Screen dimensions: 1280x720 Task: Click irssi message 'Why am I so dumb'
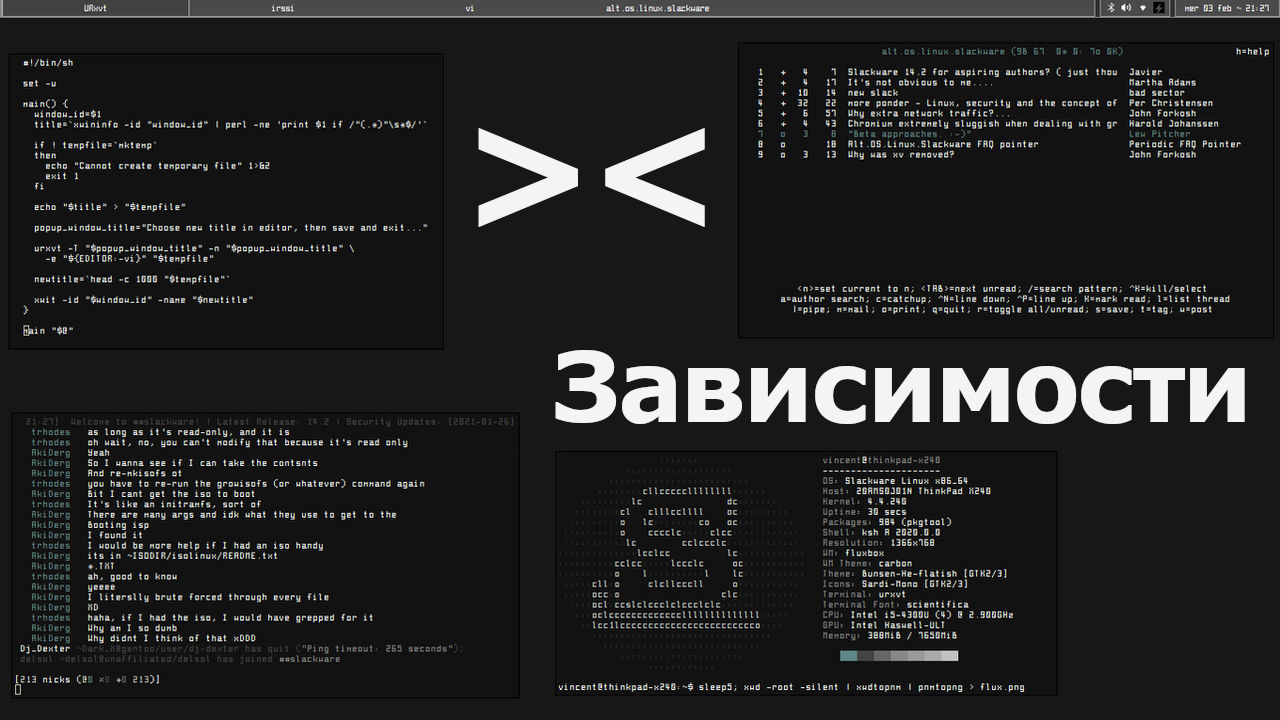[132, 628]
